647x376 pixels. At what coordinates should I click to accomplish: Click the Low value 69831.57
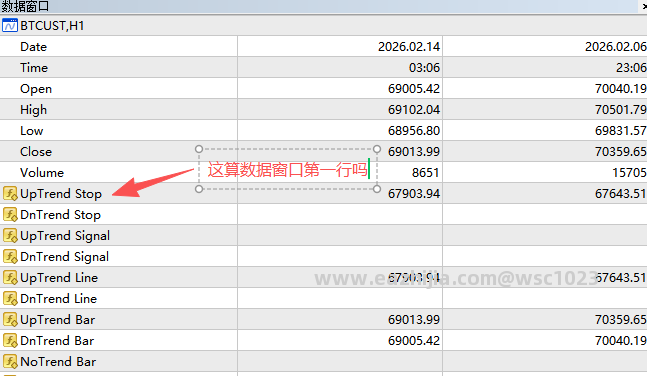(621, 131)
